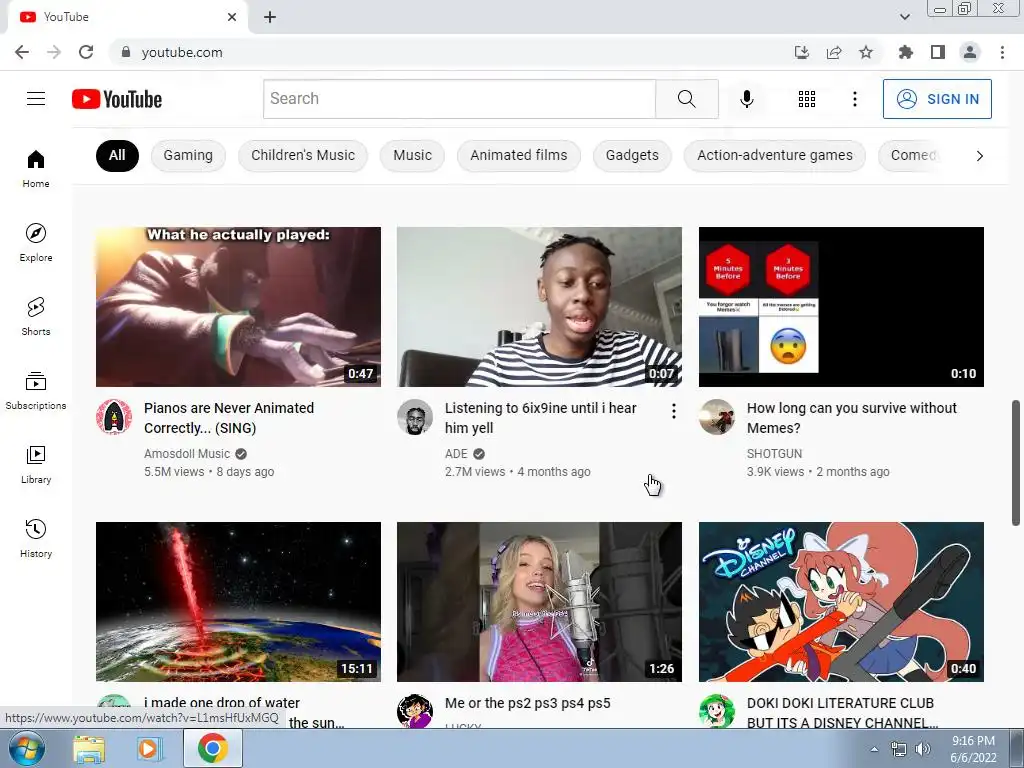The image size is (1024, 768).
Task: Open Listening to 6ix9ine video title
Action: tap(541, 418)
